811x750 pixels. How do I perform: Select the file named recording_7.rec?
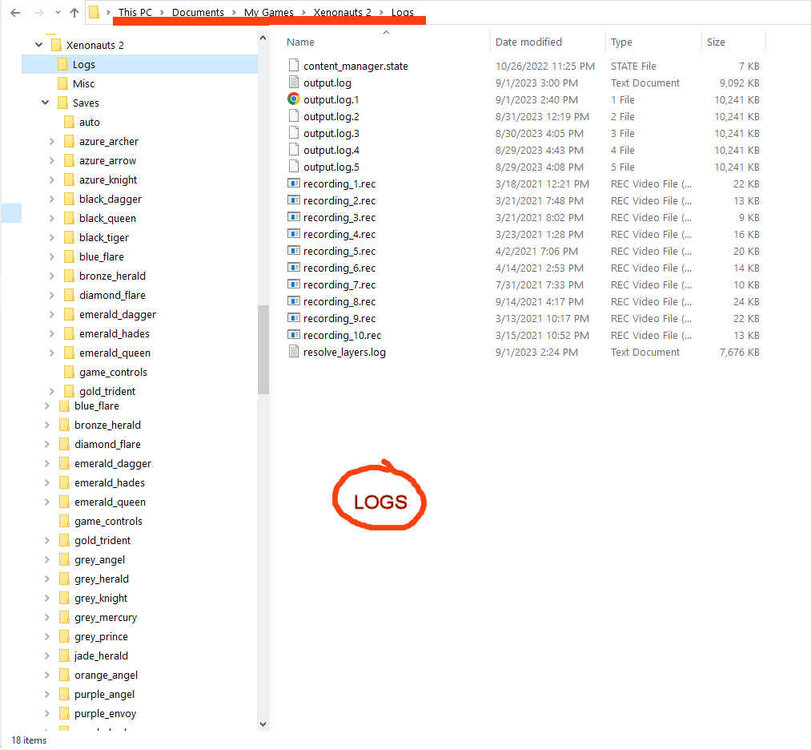339,284
